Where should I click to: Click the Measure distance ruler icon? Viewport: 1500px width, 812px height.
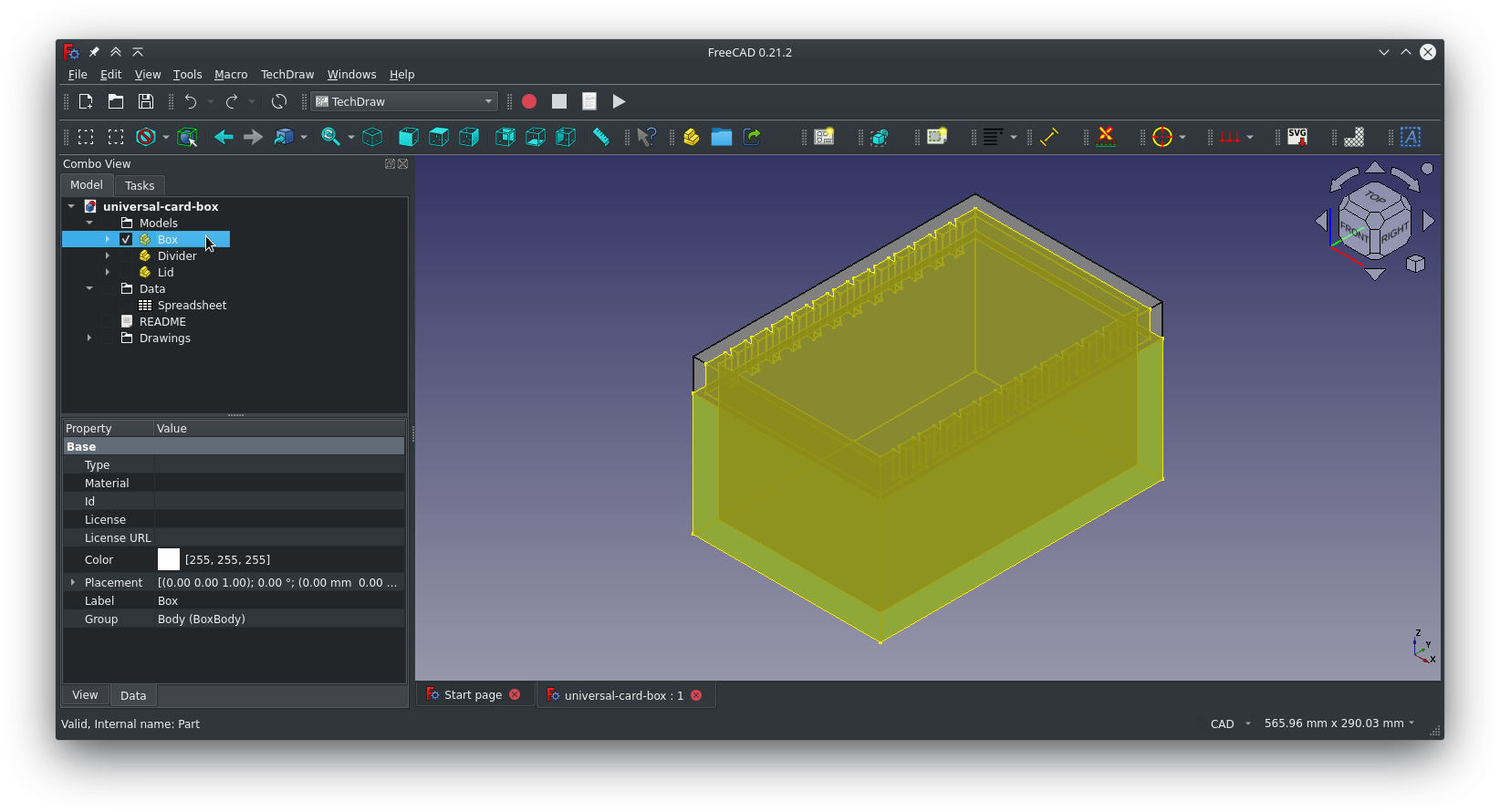pyautogui.click(x=600, y=137)
